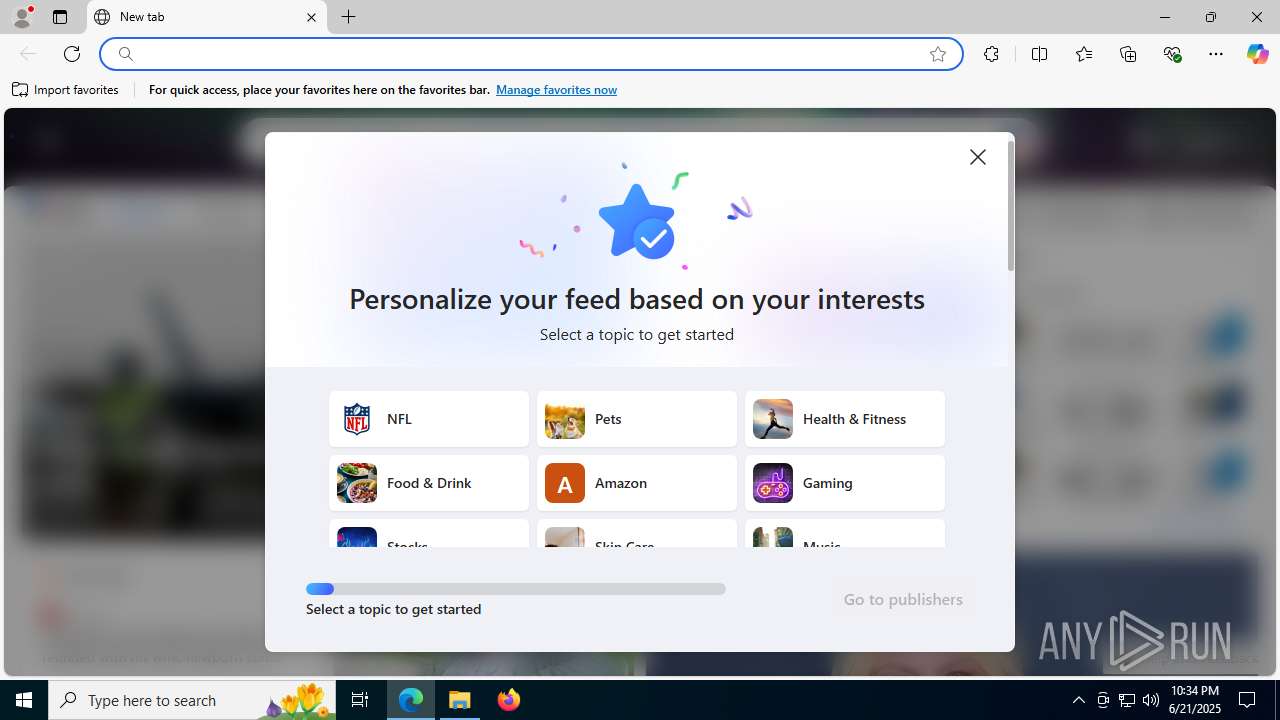This screenshot has width=1280, height=720.
Task: Open Settings and more menu
Action: 1216,54
